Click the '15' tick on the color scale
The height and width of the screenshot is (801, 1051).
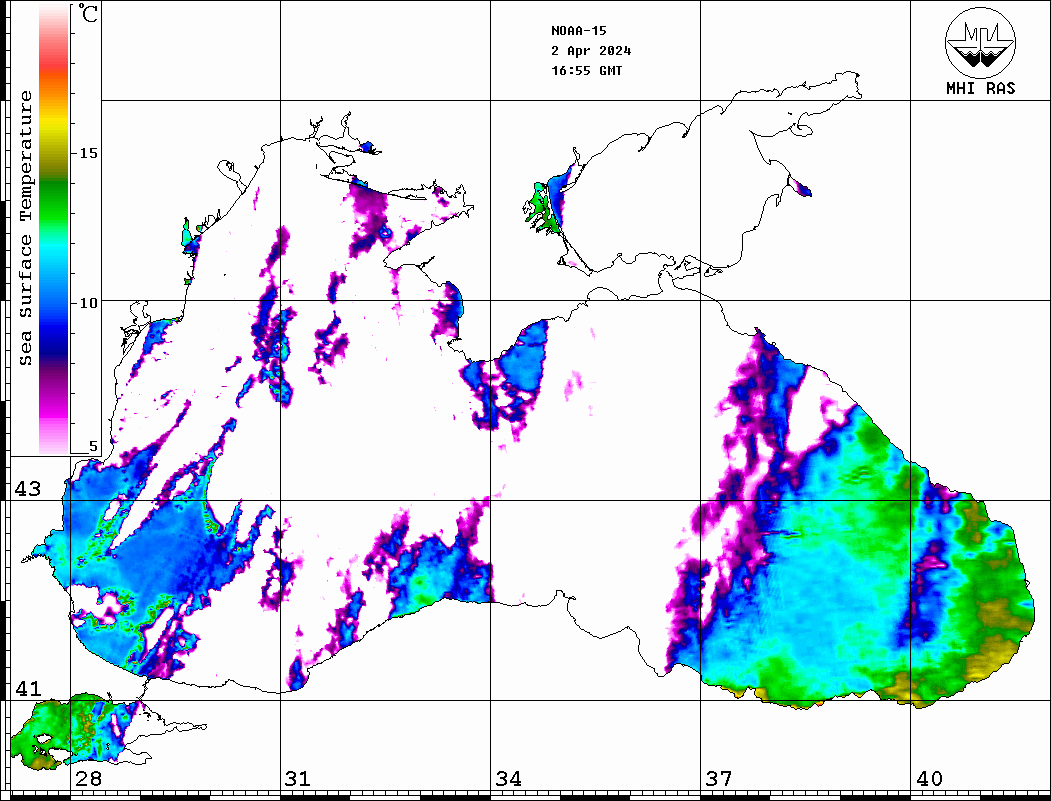click(x=88, y=153)
